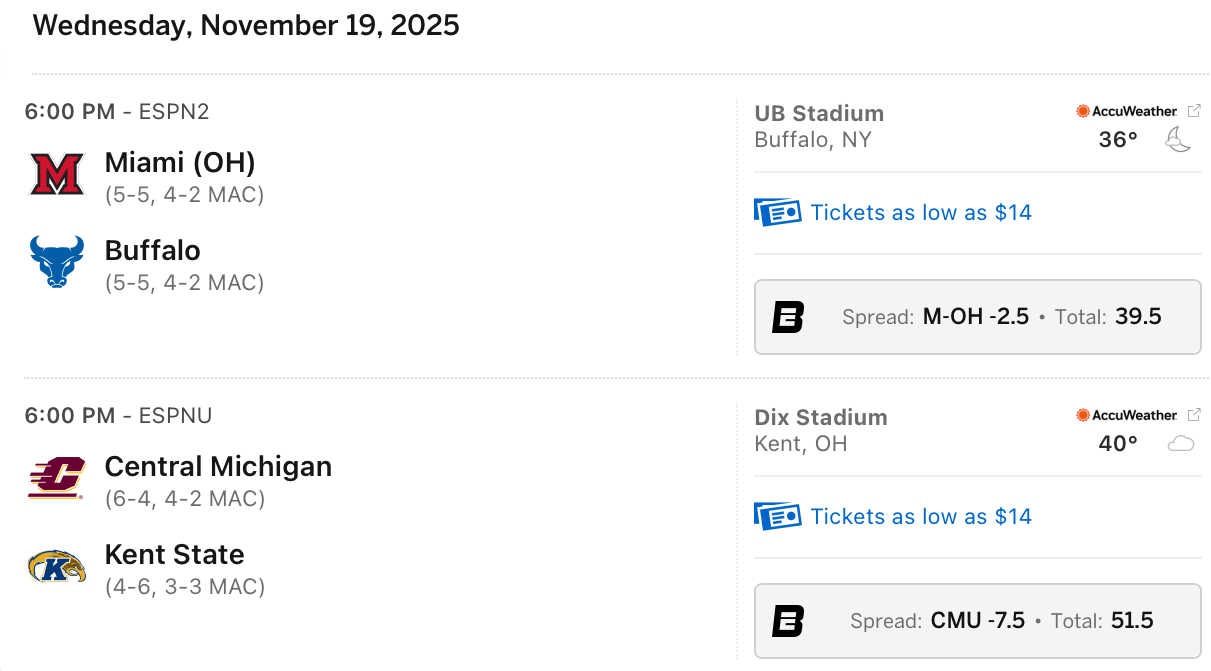
Task: Click ticket icon for Central Michigan-Kent State game
Action: (x=777, y=516)
